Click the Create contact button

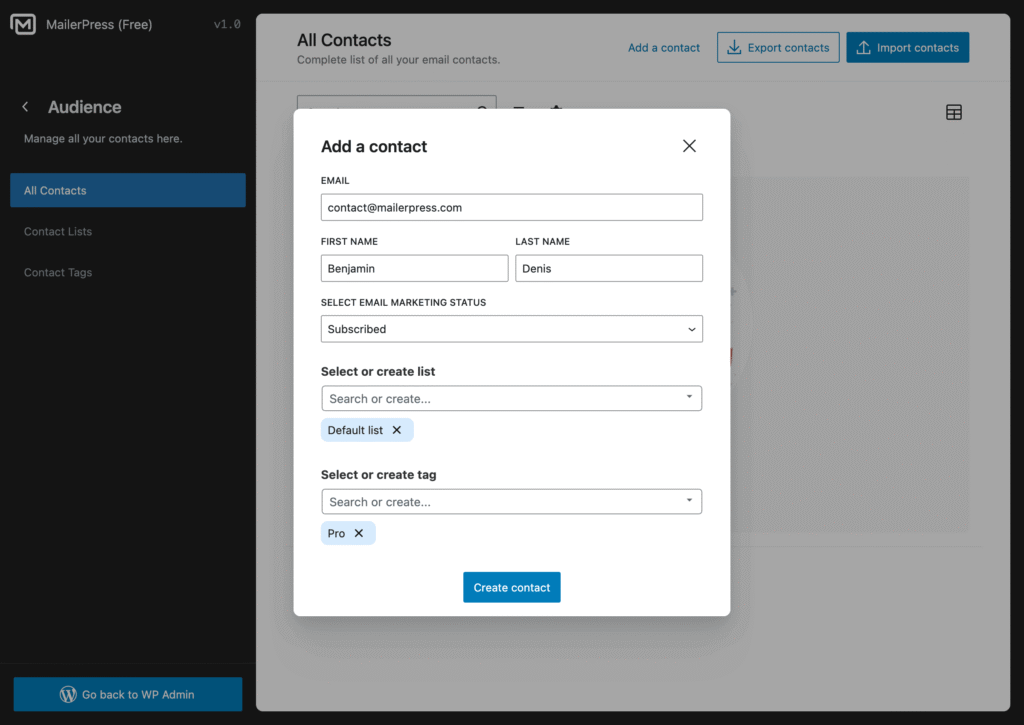(511, 587)
